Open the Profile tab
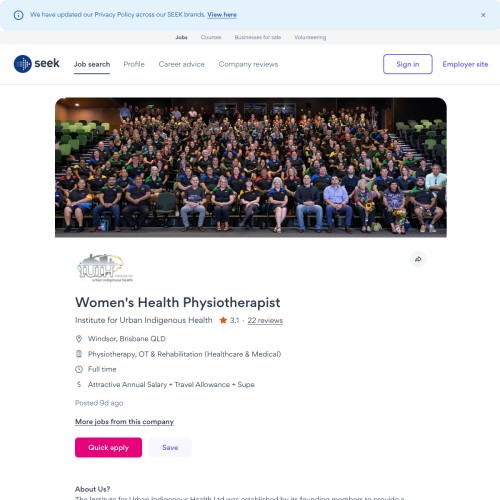 coord(134,64)
